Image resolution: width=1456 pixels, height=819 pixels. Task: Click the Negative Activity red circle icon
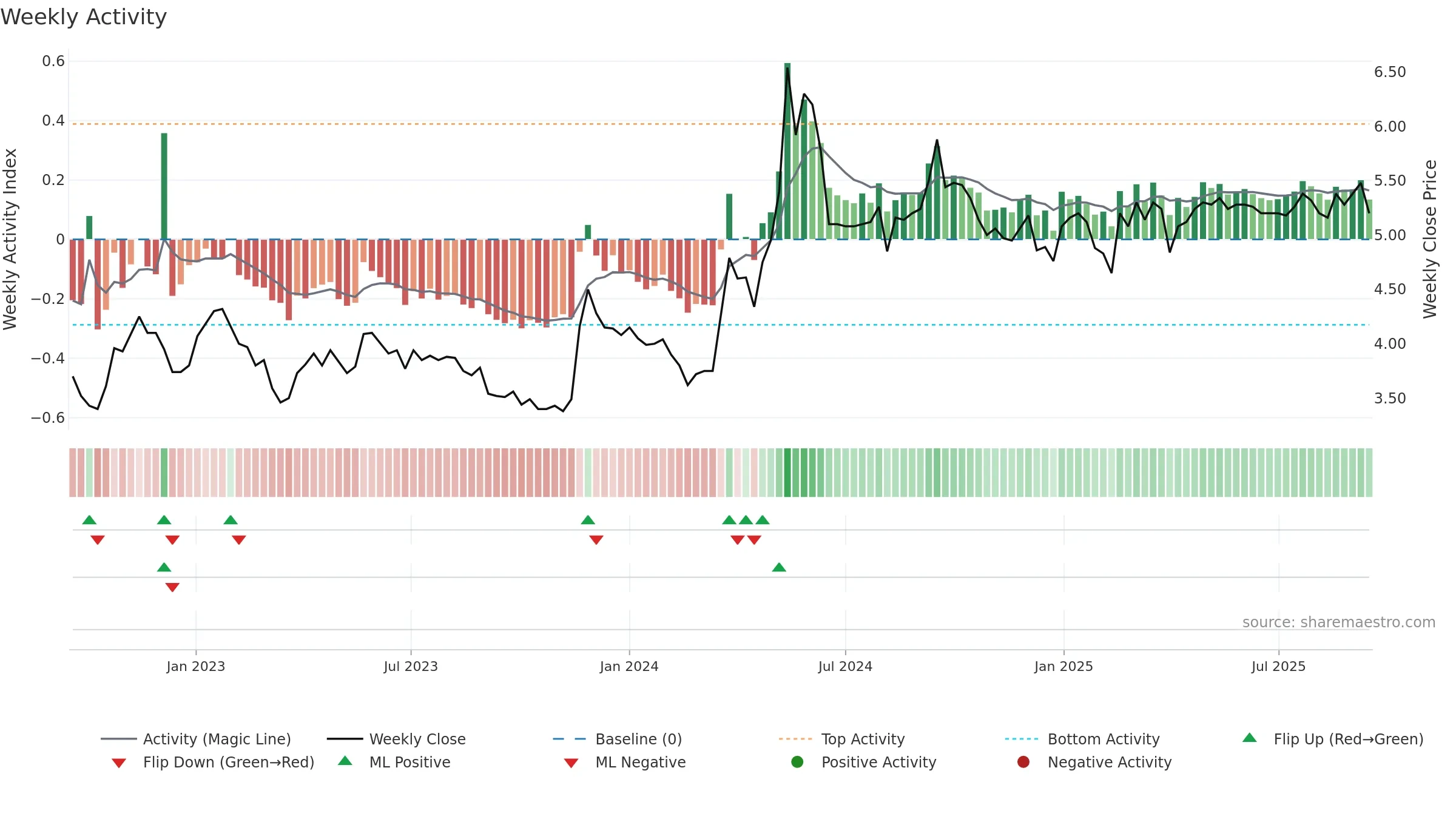coord(1023,762)
